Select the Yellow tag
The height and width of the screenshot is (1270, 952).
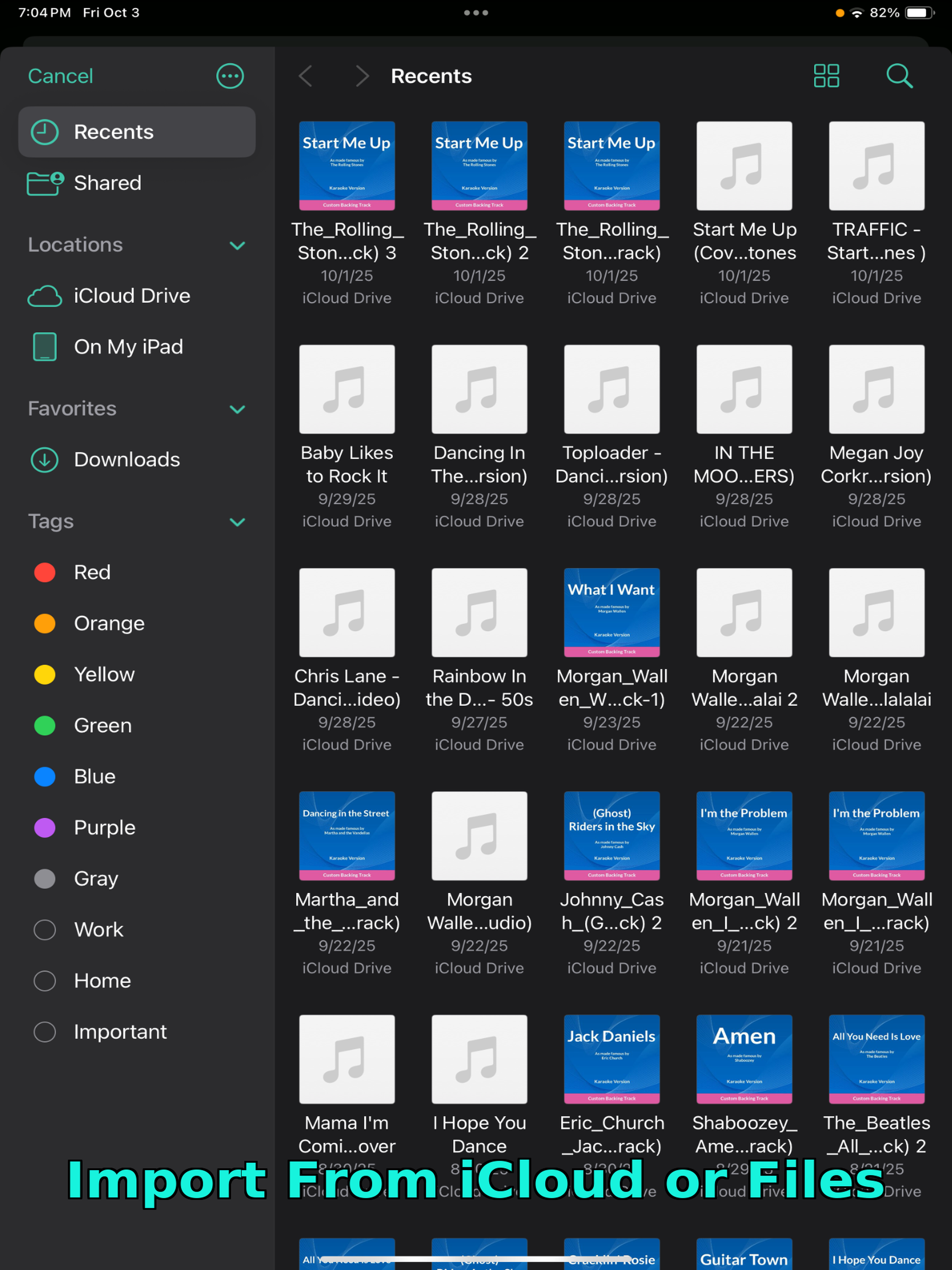[137, 675]
